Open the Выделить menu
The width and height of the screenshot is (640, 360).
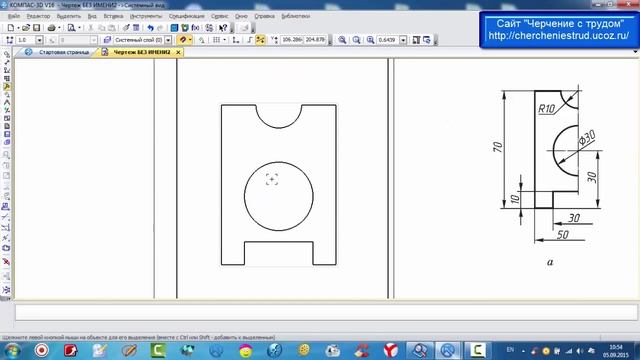point(69,16)
